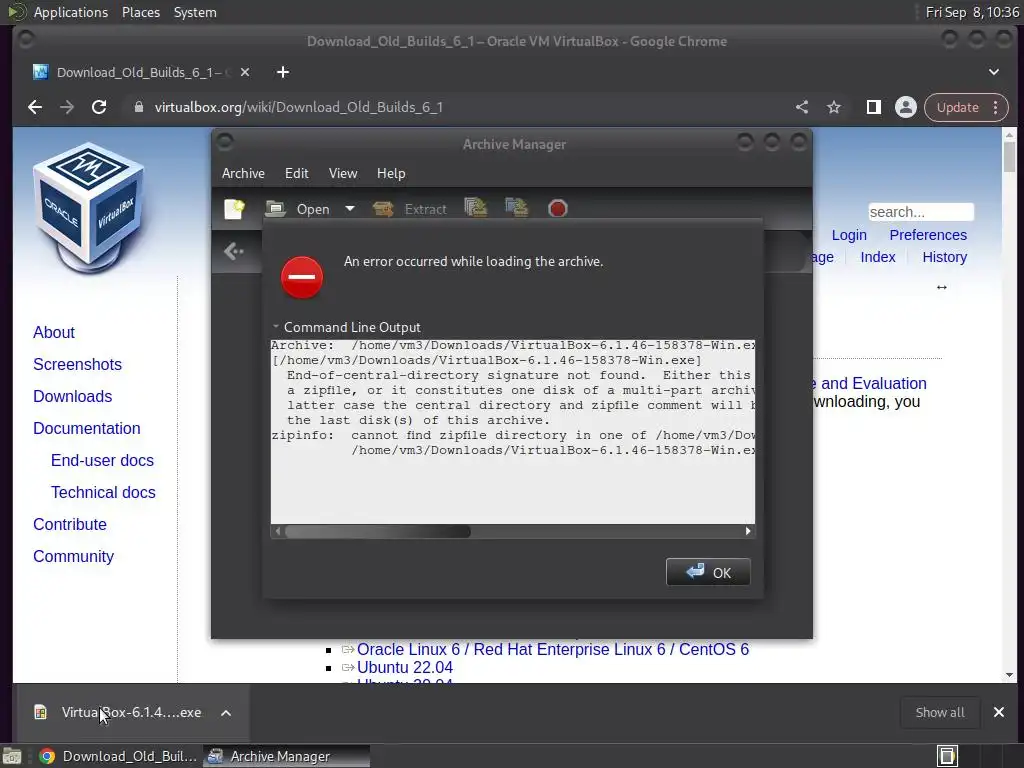Open the Community link in the sidebar
The width and height of the screenshot is (1024, 768).
[73, 556]
